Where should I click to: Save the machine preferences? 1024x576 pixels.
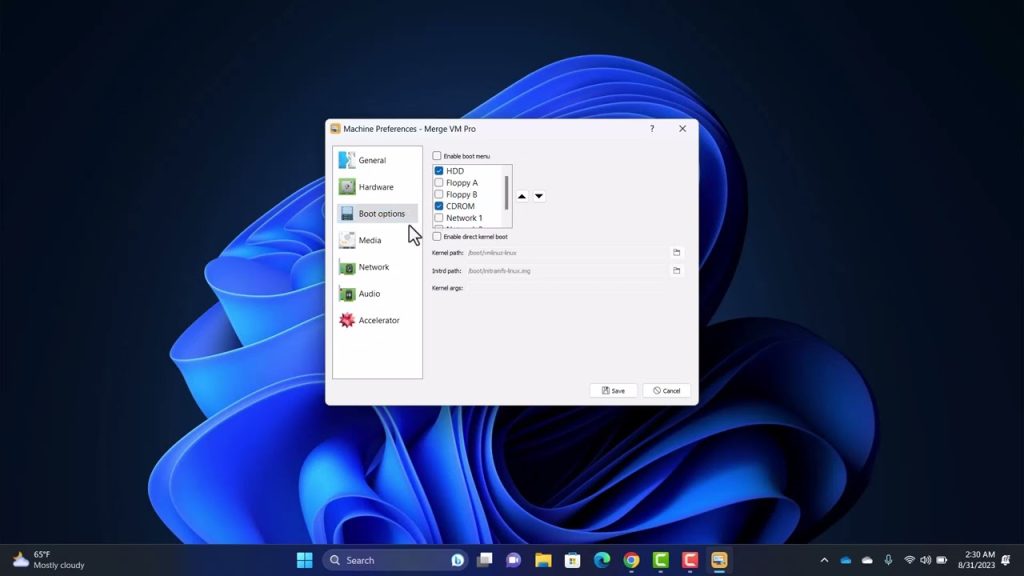click(613, 390)
